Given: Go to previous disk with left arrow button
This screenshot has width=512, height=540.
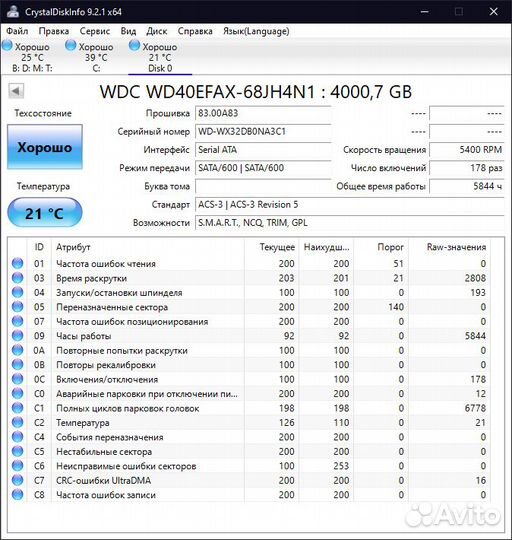Looking at the screenshot, I should pyautogui.click(x=16, y=91).
